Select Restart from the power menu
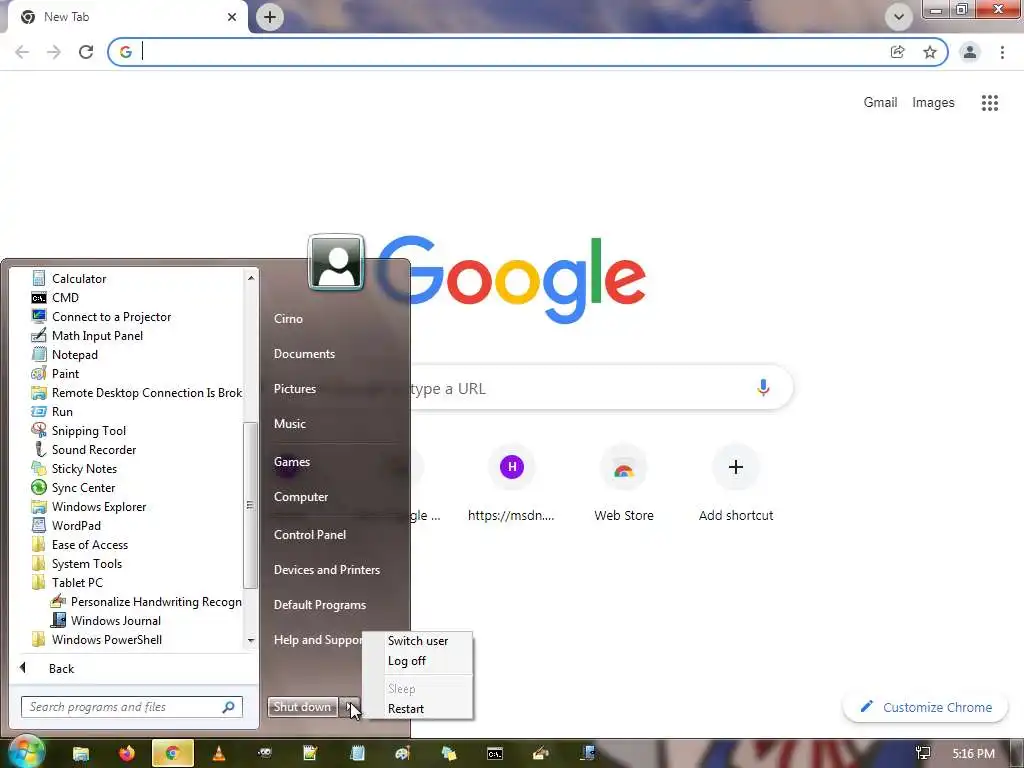The height and width of the screenshot is (768, 1024). click(406, 709)
